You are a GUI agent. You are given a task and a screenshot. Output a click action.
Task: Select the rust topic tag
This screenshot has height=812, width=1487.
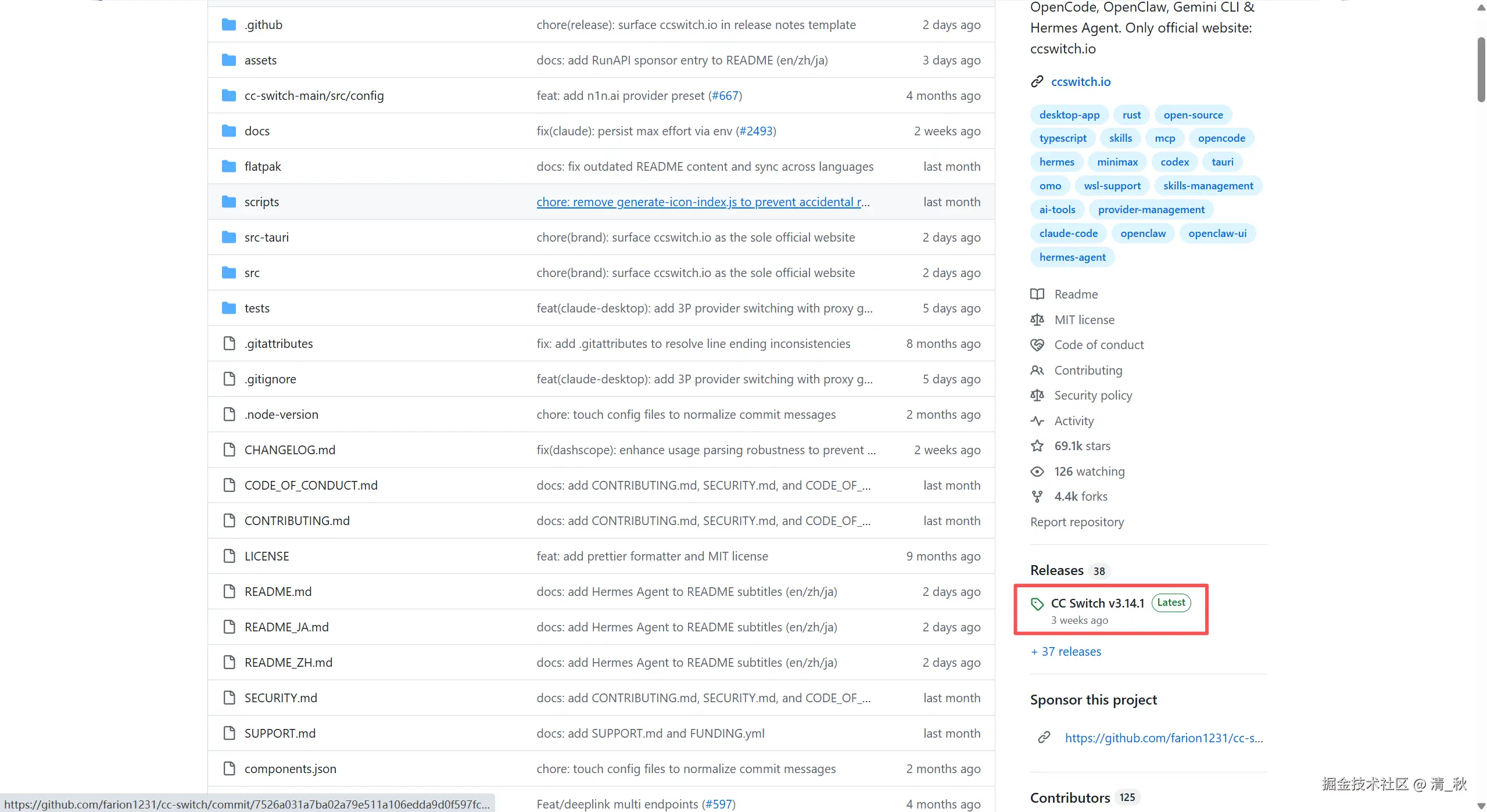pos(1131,114)
